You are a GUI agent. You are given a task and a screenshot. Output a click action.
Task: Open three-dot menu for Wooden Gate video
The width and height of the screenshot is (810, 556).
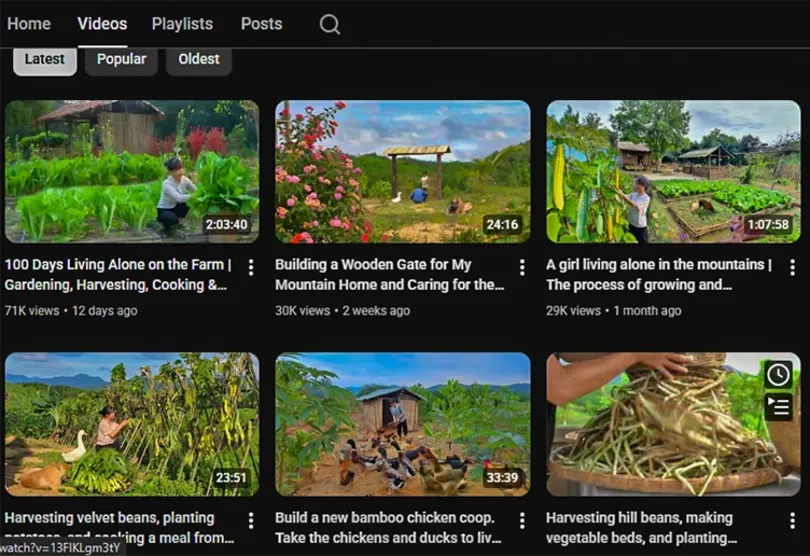521,267
